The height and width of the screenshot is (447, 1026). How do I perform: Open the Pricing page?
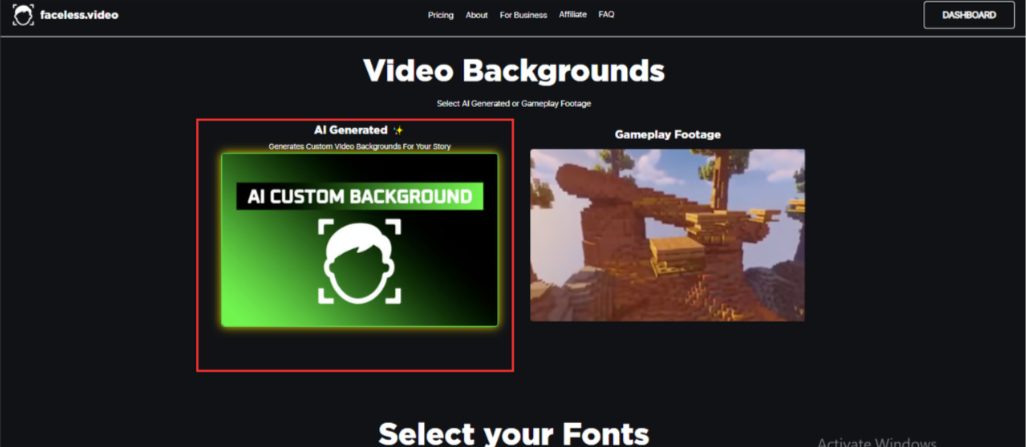pos(440,15)
